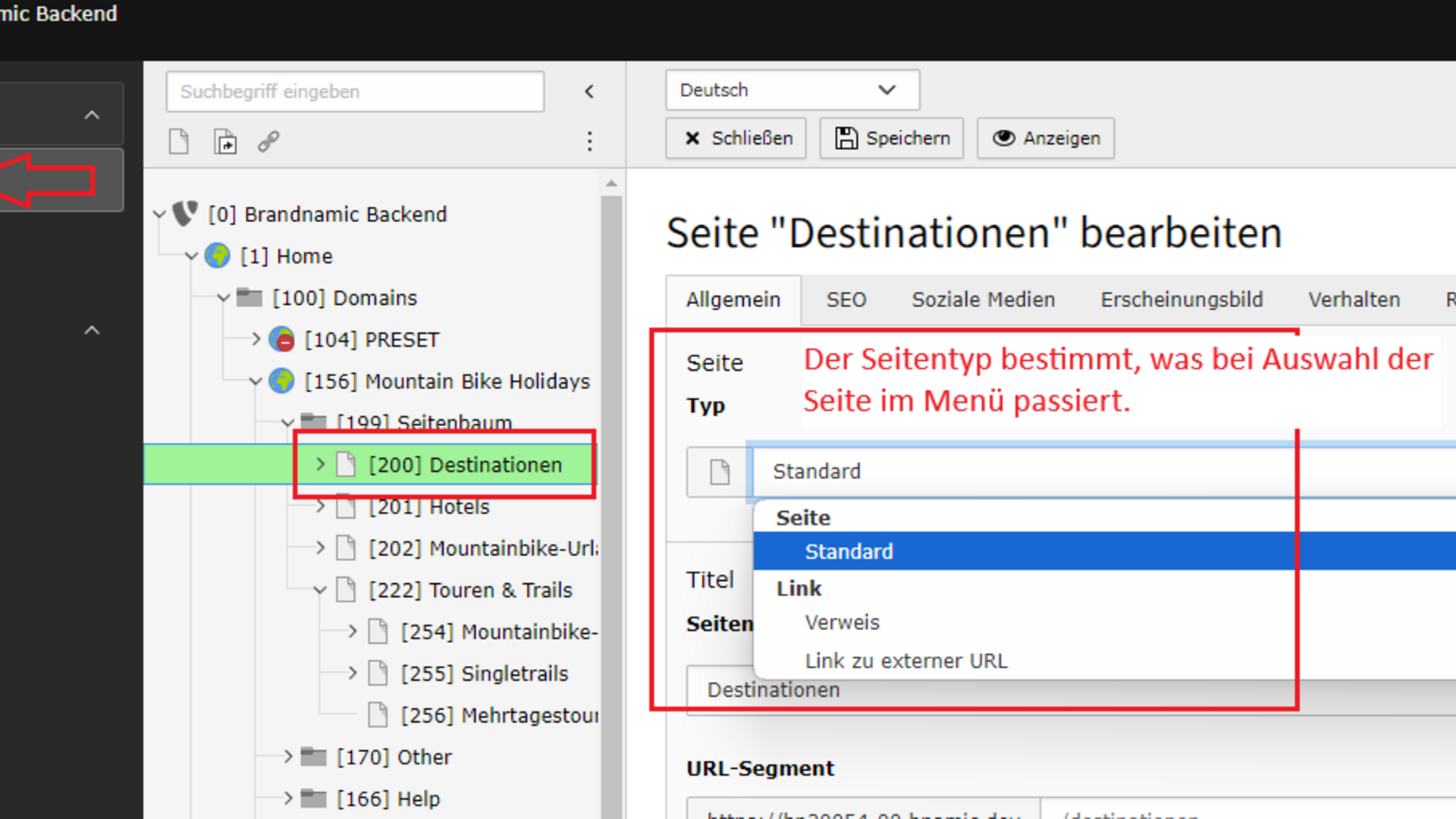The image size is (1456, 819).
Task: Collapse the [222] Touren & Trails node
Action: click(320, 590)
